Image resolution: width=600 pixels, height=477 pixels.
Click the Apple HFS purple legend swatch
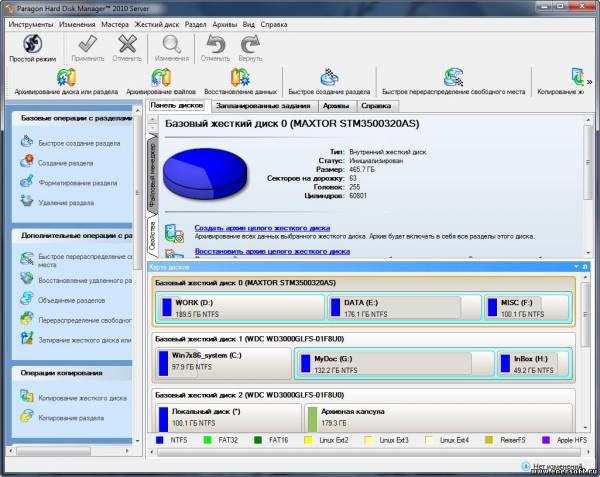point(546,440)
